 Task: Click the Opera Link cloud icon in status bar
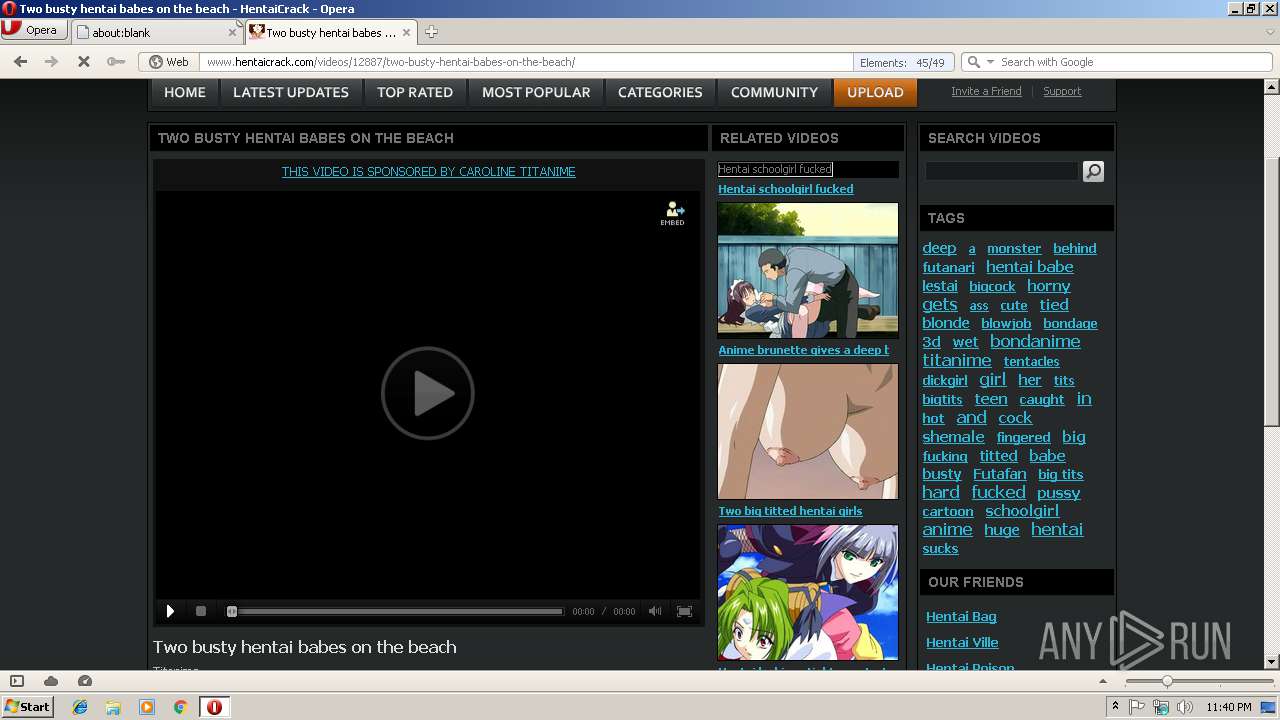[51, 681]
